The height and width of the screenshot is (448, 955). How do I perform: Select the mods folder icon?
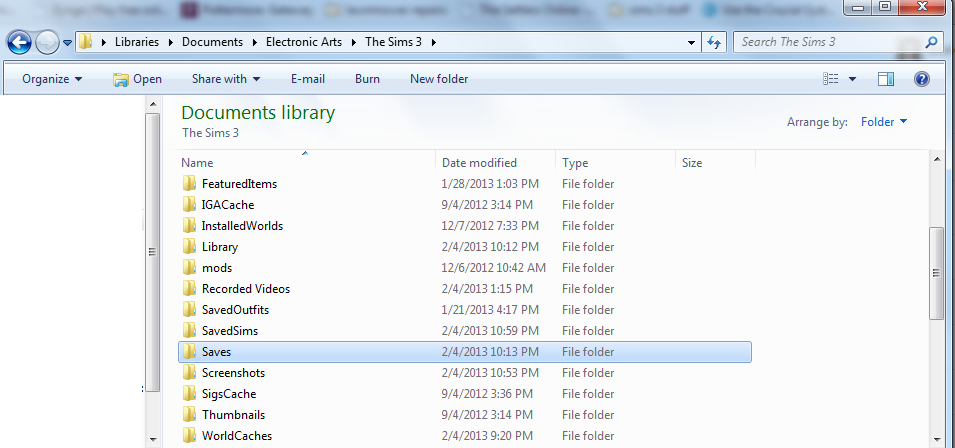click(189, 267)
